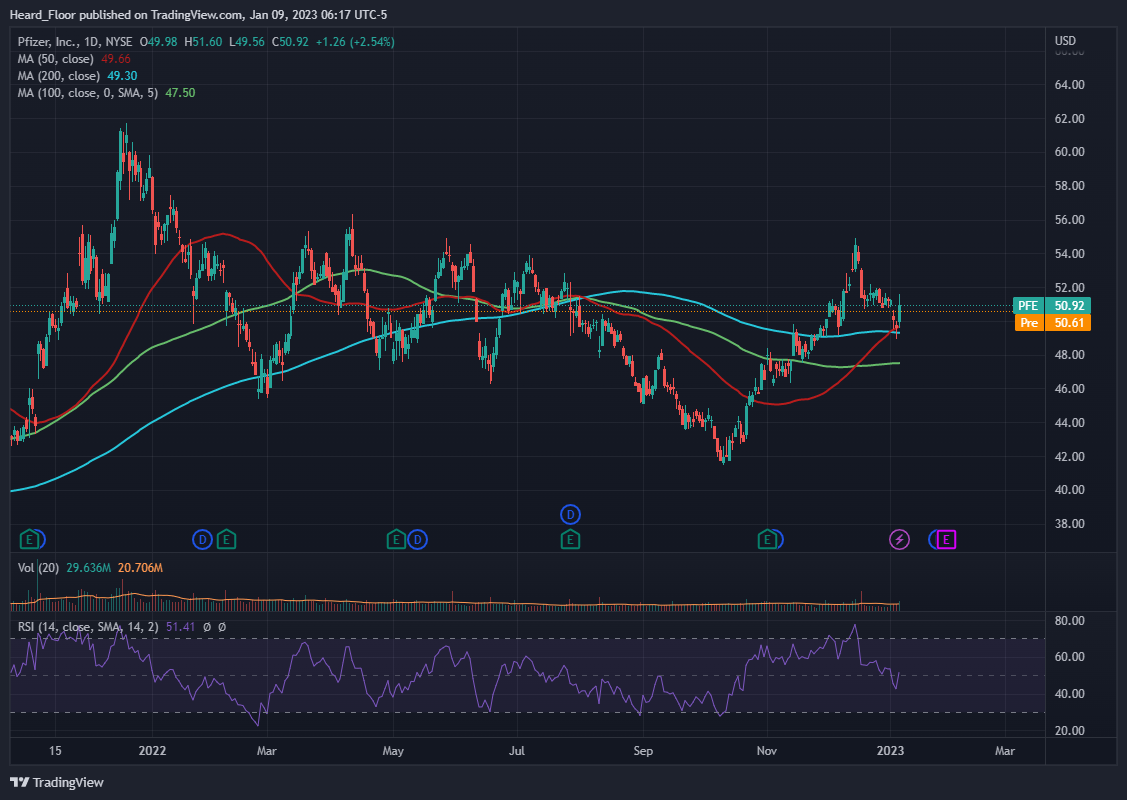Image resolution: width=1127 pixels, height=800 pixels.
Task: Open the magenta upcoming earnings E marker
Action: pyautogui.click(x=947, y=539)
